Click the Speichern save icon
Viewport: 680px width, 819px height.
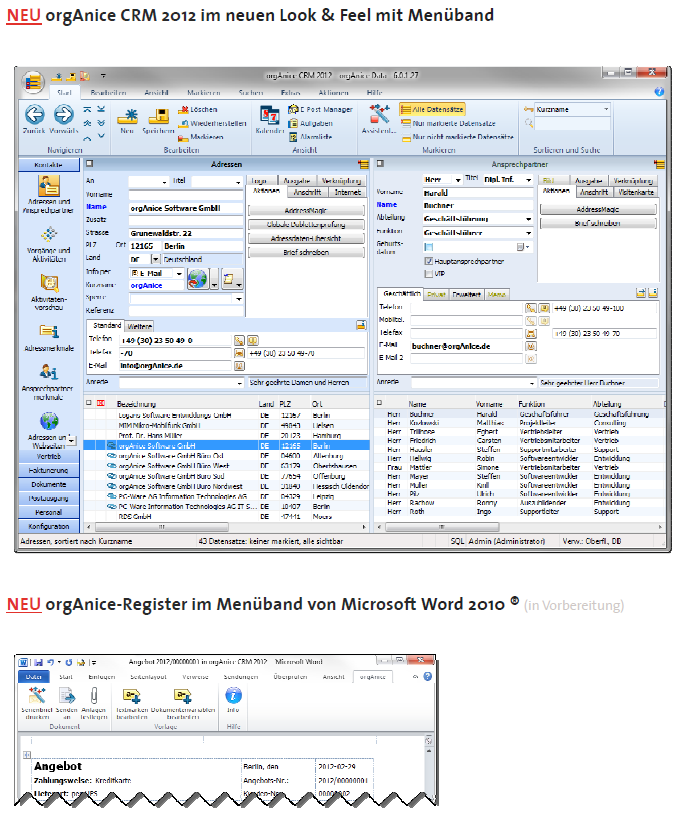[159, 116]
